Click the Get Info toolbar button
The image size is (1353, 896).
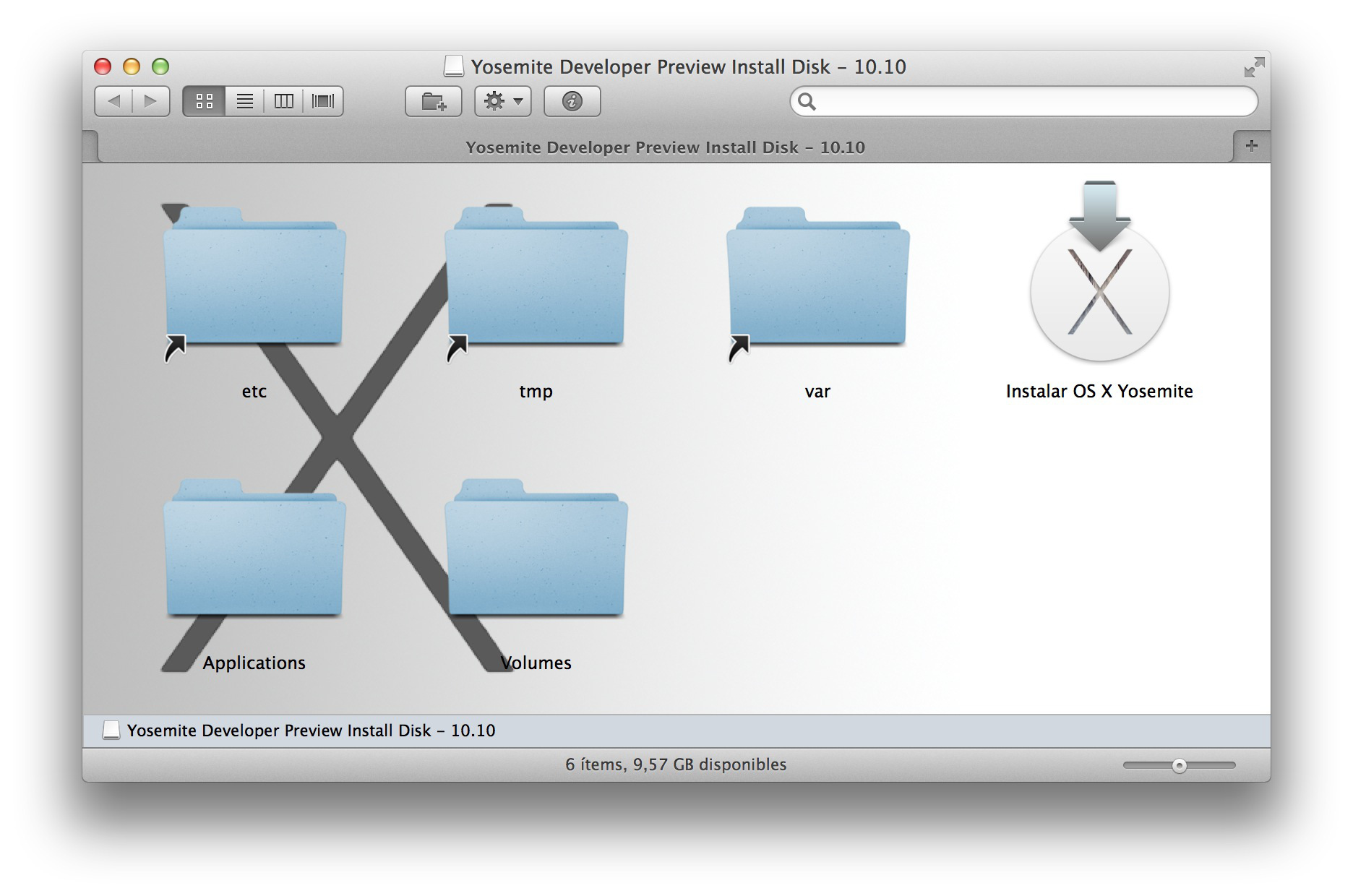(x=572, y=101)
